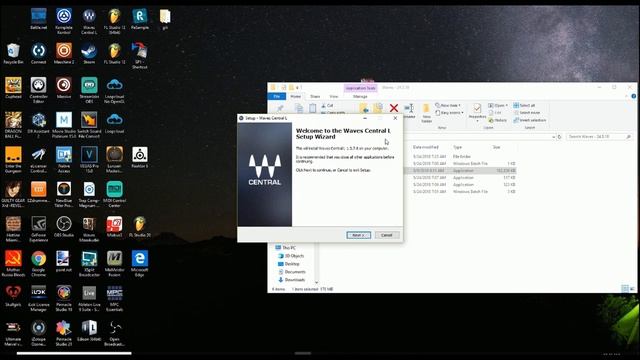The image size is (640, 360).
Task: Select This PC in Explorer navigation pane
Action: (286, 248)
